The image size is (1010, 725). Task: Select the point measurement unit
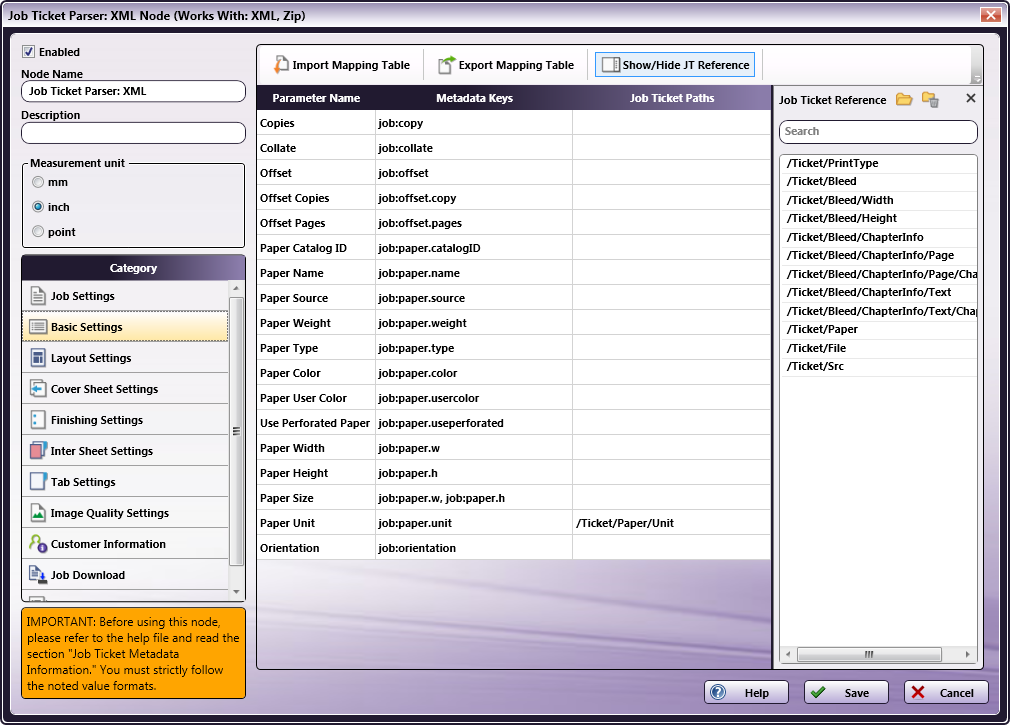tap(38, 231)
